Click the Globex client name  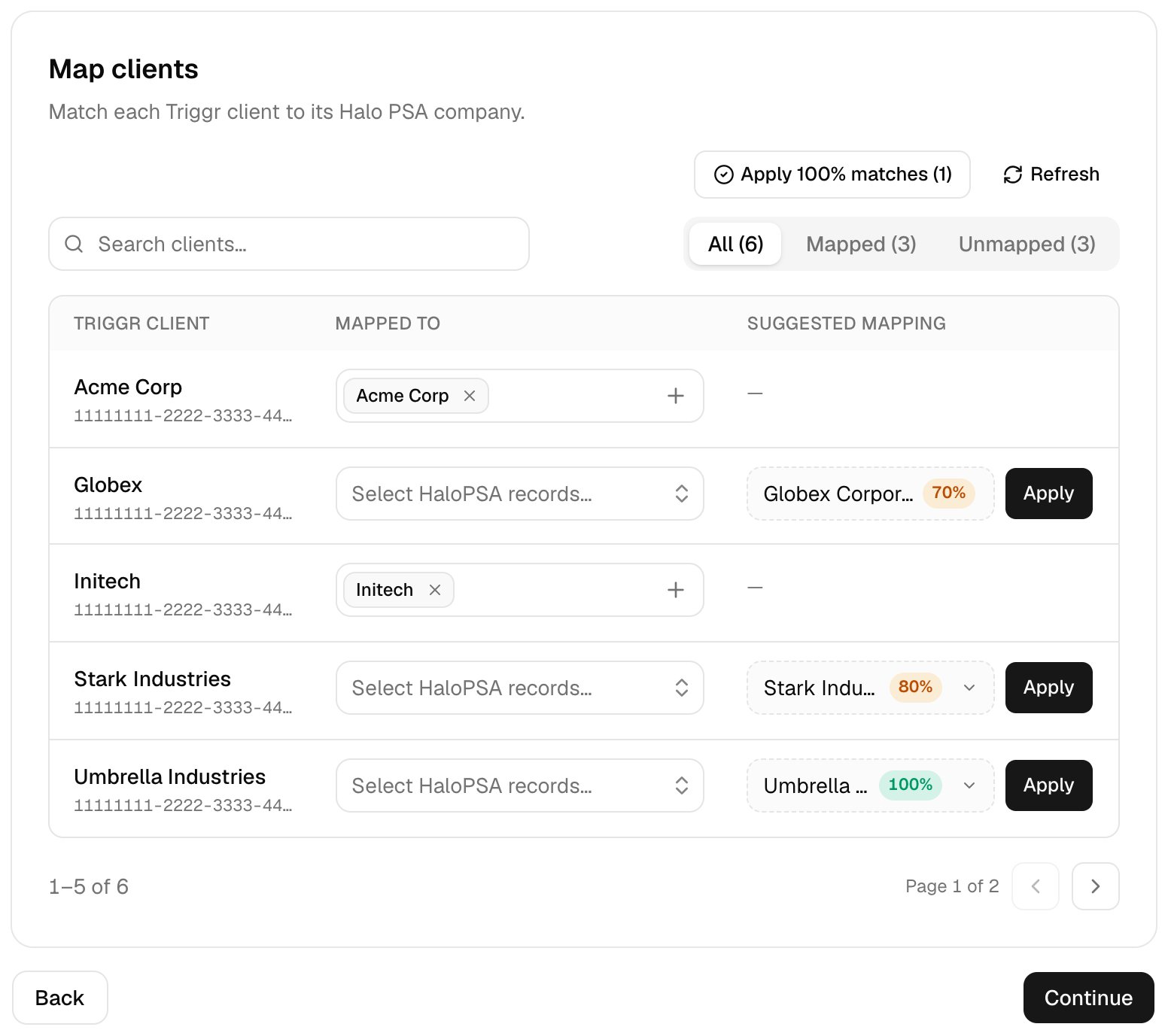coord(108,485)
